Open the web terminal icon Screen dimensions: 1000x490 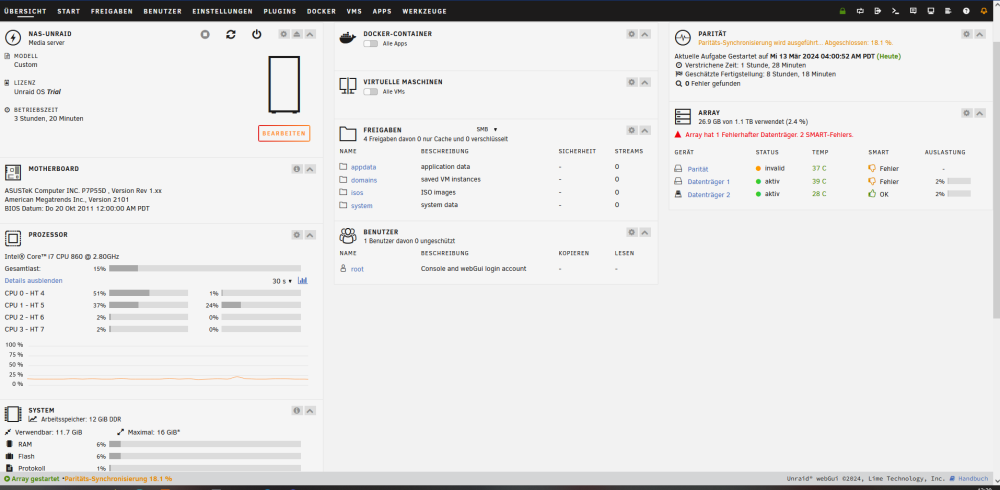click(x=895, y=11)
